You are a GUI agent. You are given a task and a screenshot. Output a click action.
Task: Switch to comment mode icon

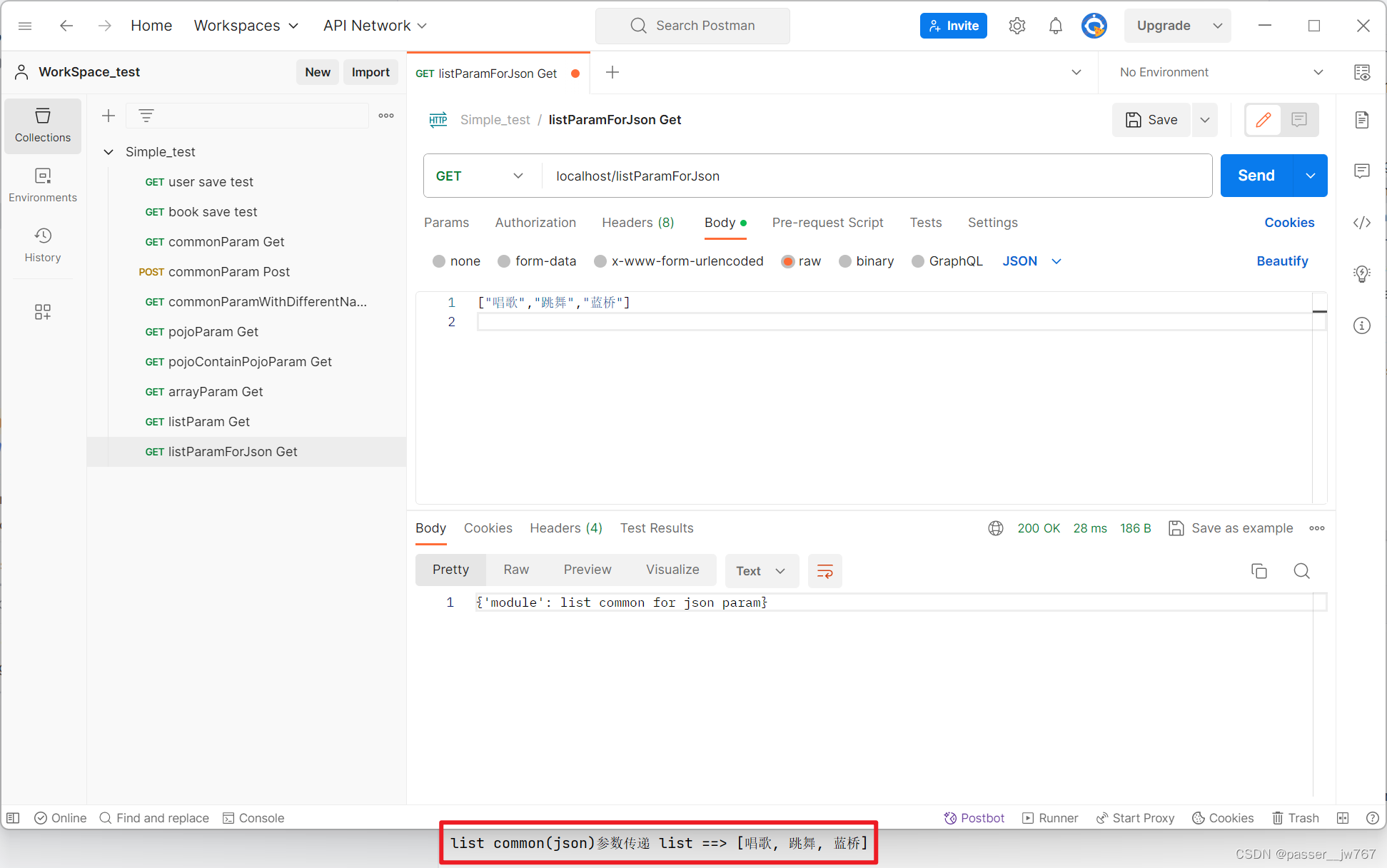coord(1299,119)
